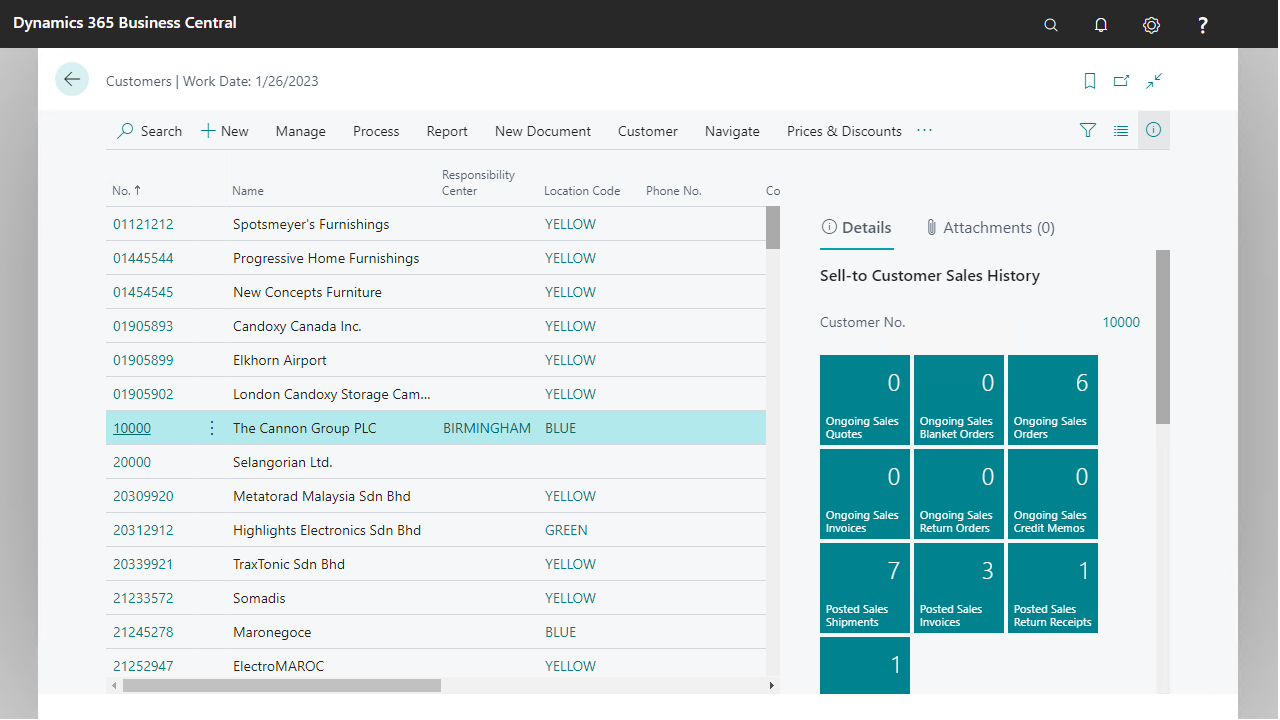Image resolution: width=1280 pixels, height=720 pixels.
Task: Open Ongoing Sales Credit Memos tile
Action: [x=1053, y=494]
